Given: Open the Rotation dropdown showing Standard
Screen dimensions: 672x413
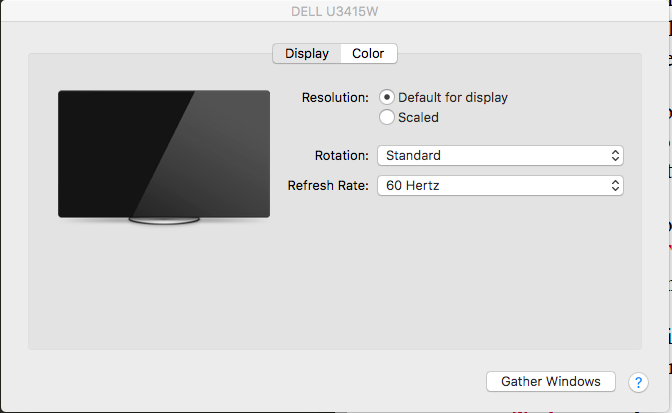Looking at the screenshot, I should click(x=500, y=156).
